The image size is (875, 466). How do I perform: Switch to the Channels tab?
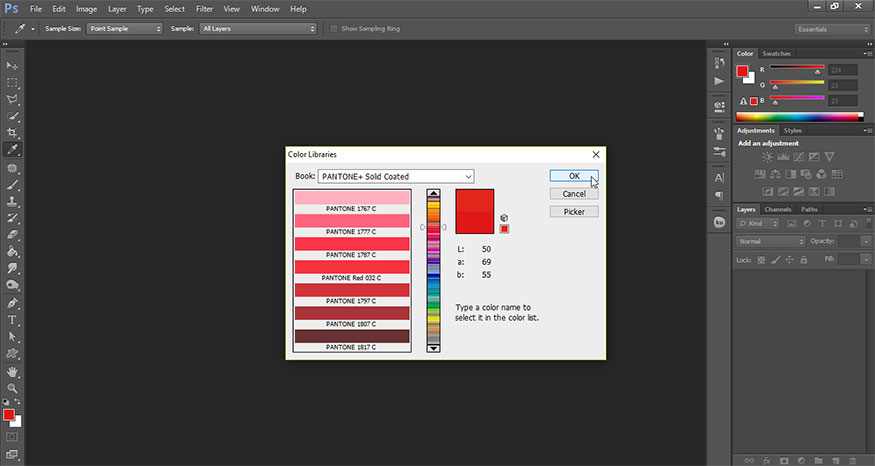(777, 209)
